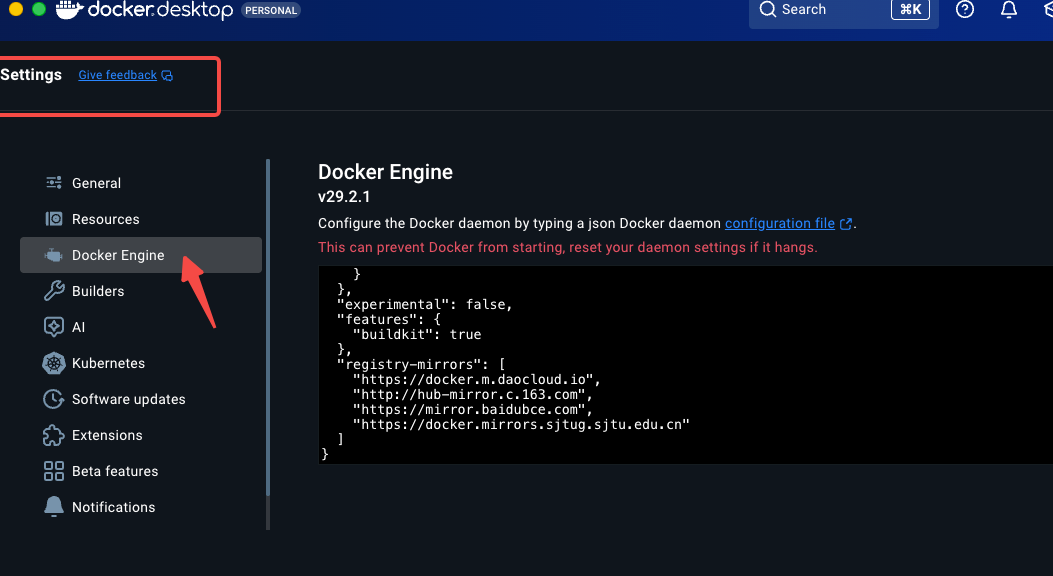
Task: Focus the Search field in header
Action: point(843,10)
